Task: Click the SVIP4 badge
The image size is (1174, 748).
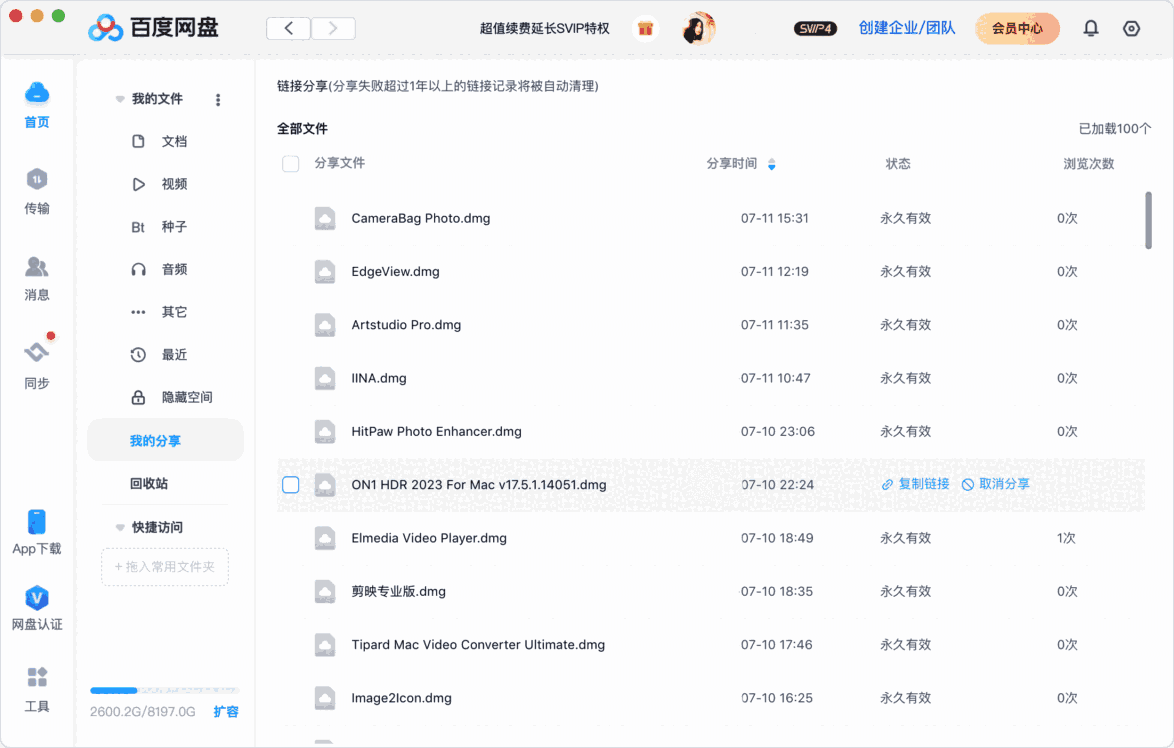Action: (x=815, y=28)
